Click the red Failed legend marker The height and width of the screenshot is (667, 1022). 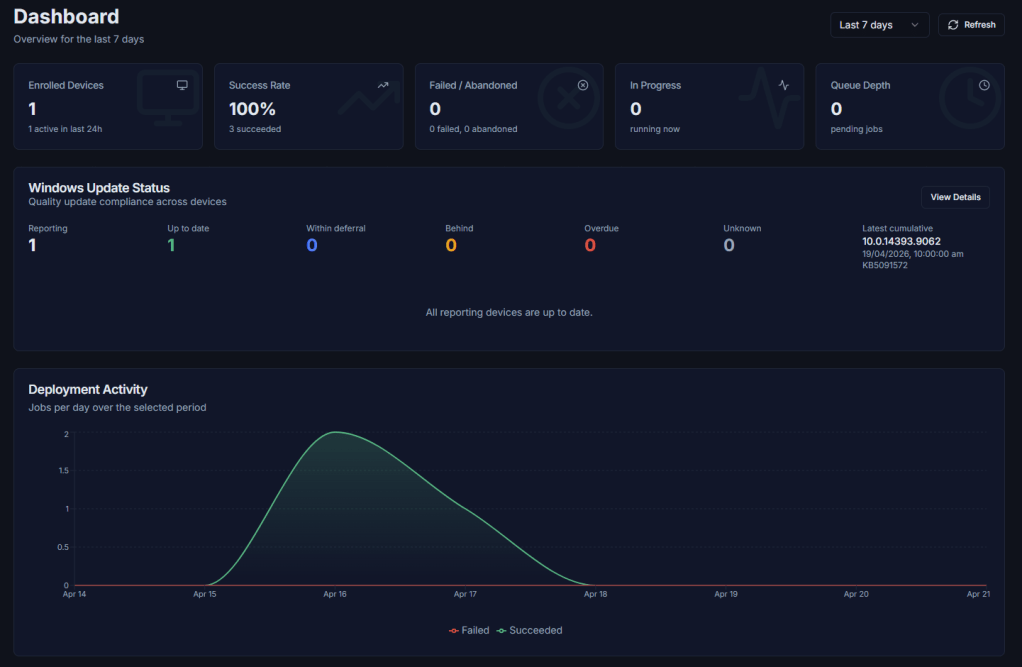(454, 631)
